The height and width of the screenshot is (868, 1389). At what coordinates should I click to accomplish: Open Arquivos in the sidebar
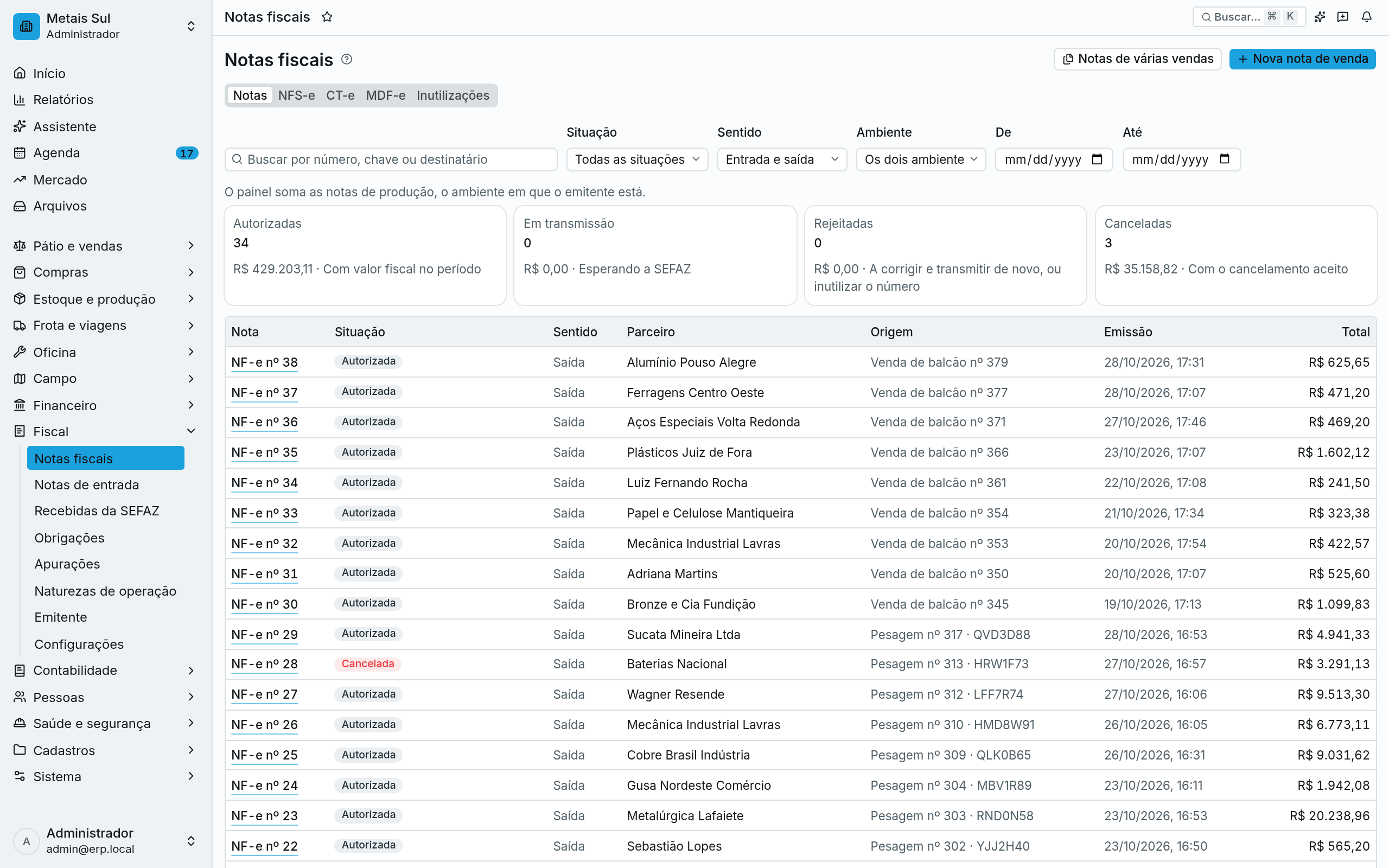[x=106, y=206]
